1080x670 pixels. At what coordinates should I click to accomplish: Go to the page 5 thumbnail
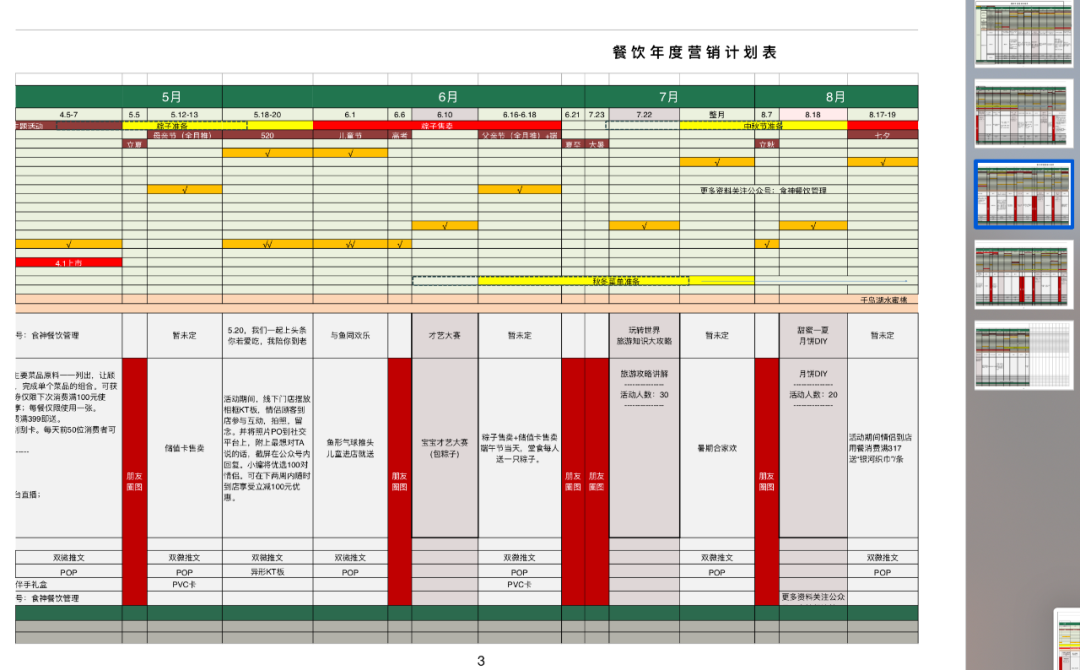coord(1024,355)
